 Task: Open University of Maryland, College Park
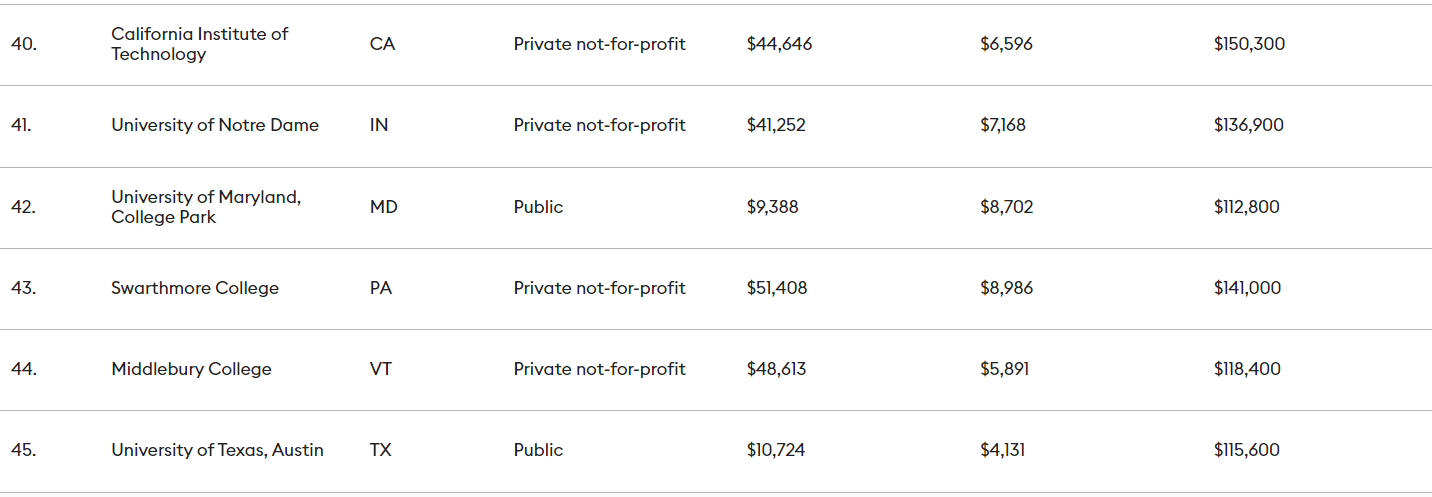click(x=206, y=207)
